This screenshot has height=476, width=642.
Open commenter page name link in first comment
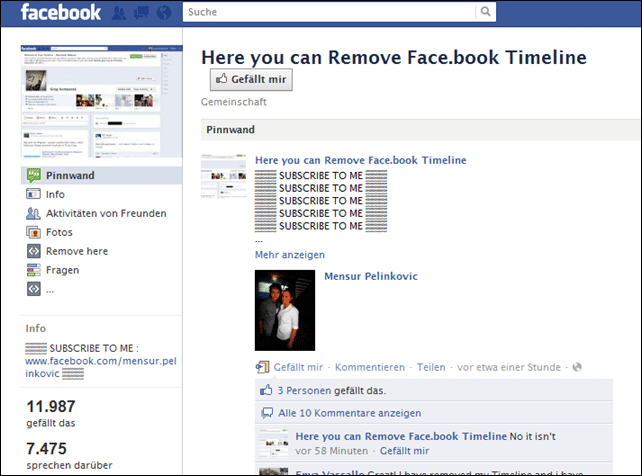click(401, 436)
